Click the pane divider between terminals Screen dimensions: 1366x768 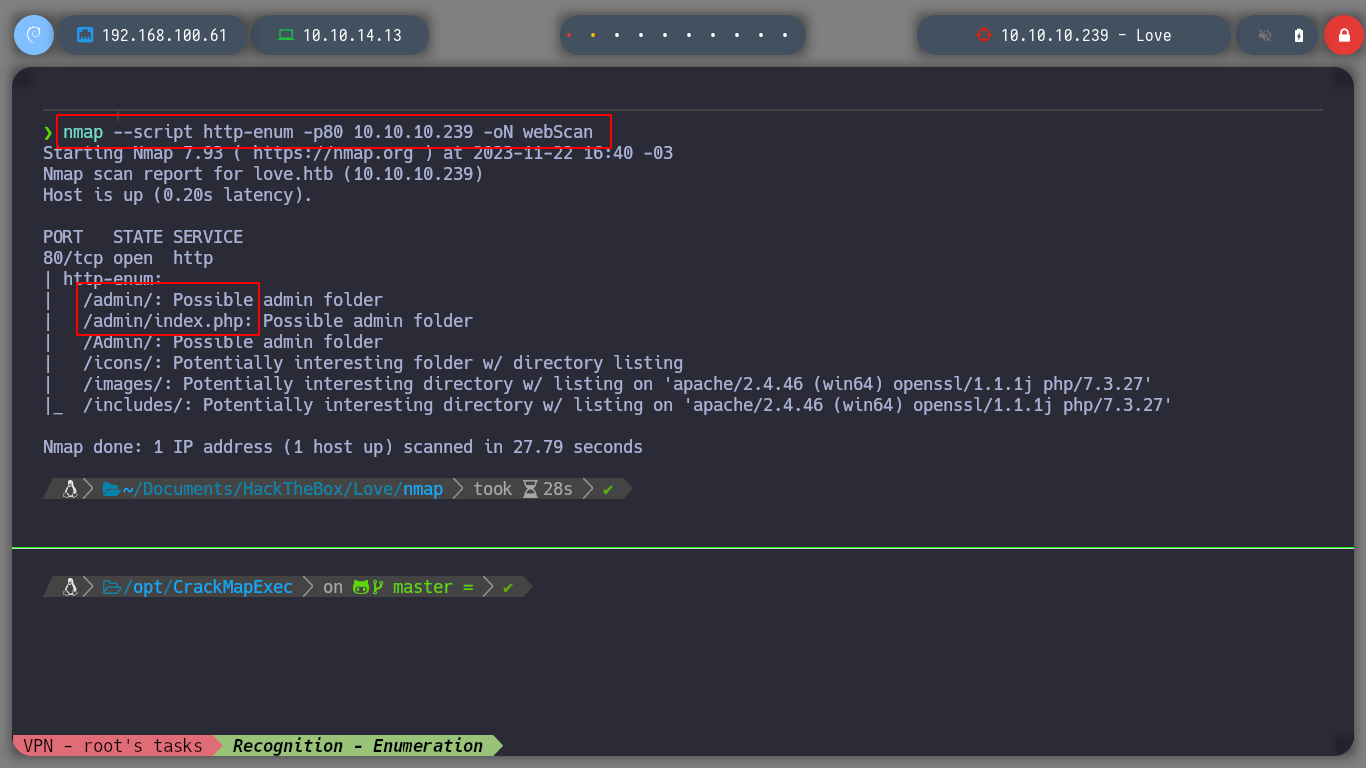coord(683,548)
